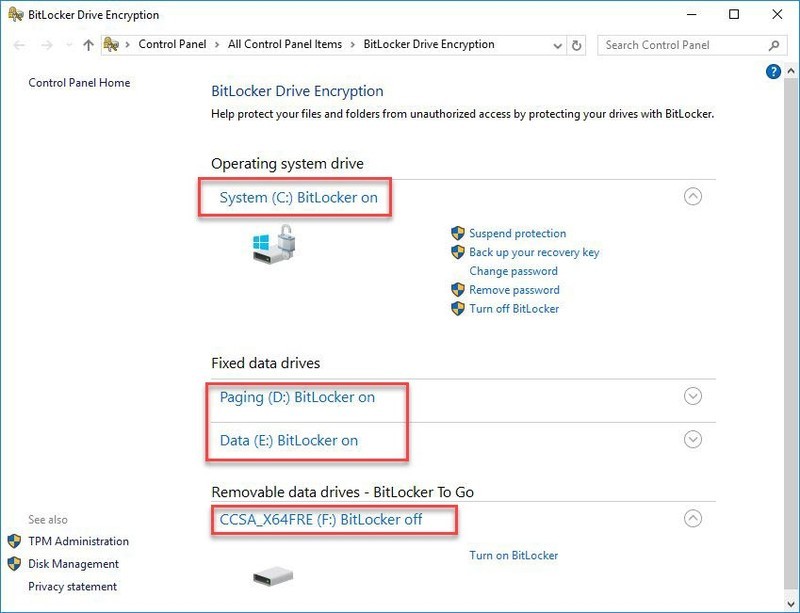
Task: Click the Up arrow navigation button
Action: 88,45
